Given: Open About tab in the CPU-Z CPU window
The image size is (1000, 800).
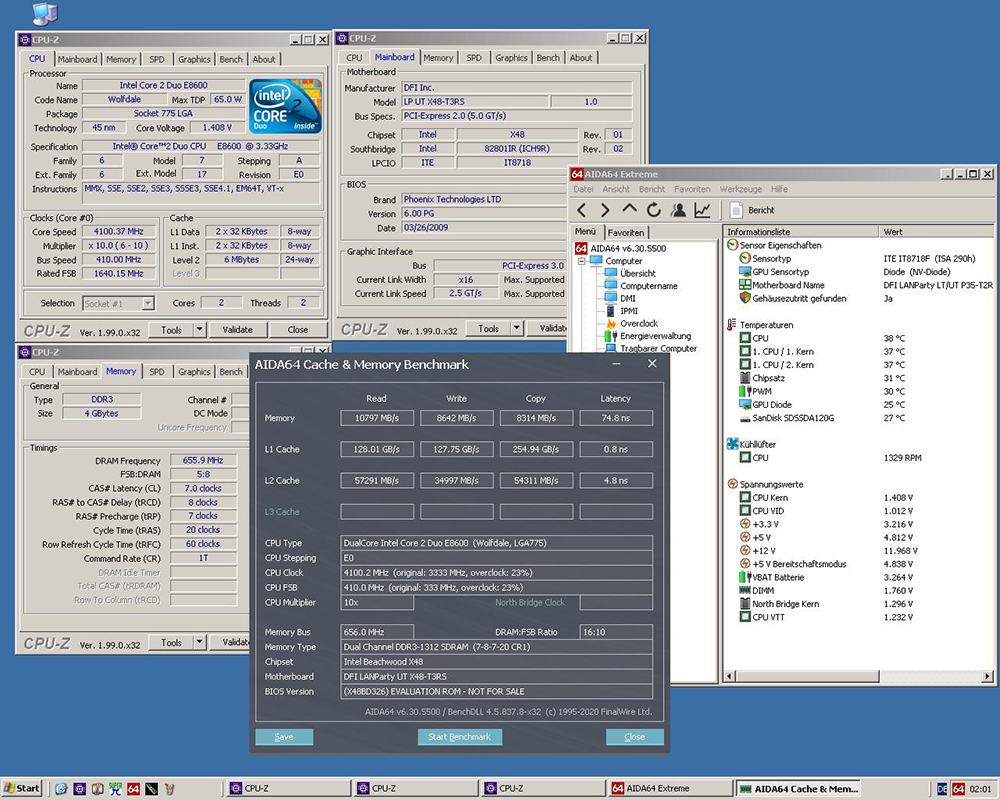Looking at the screenshot, I should (263, 59).
